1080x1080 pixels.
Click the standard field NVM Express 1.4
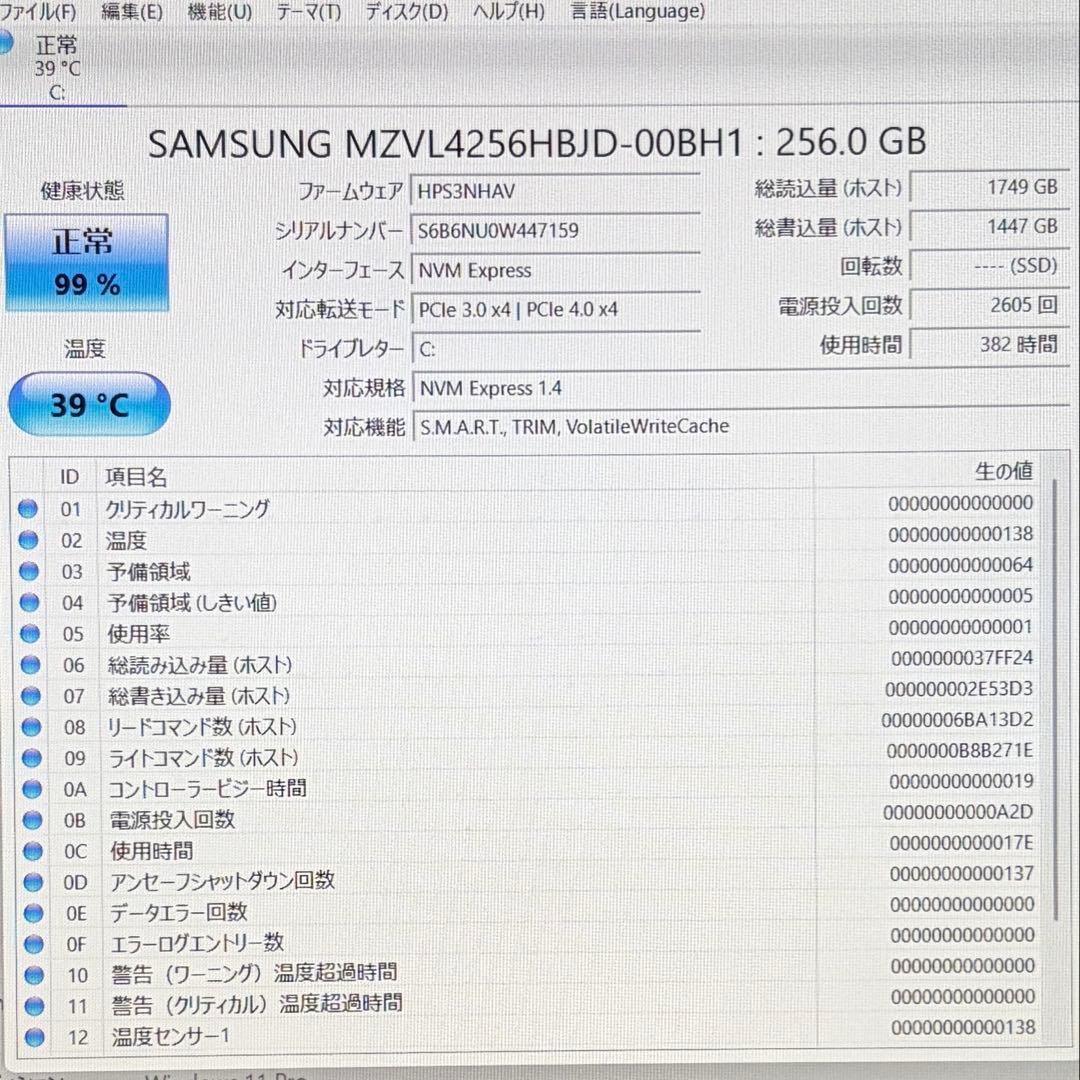click(x=740, y=388)
